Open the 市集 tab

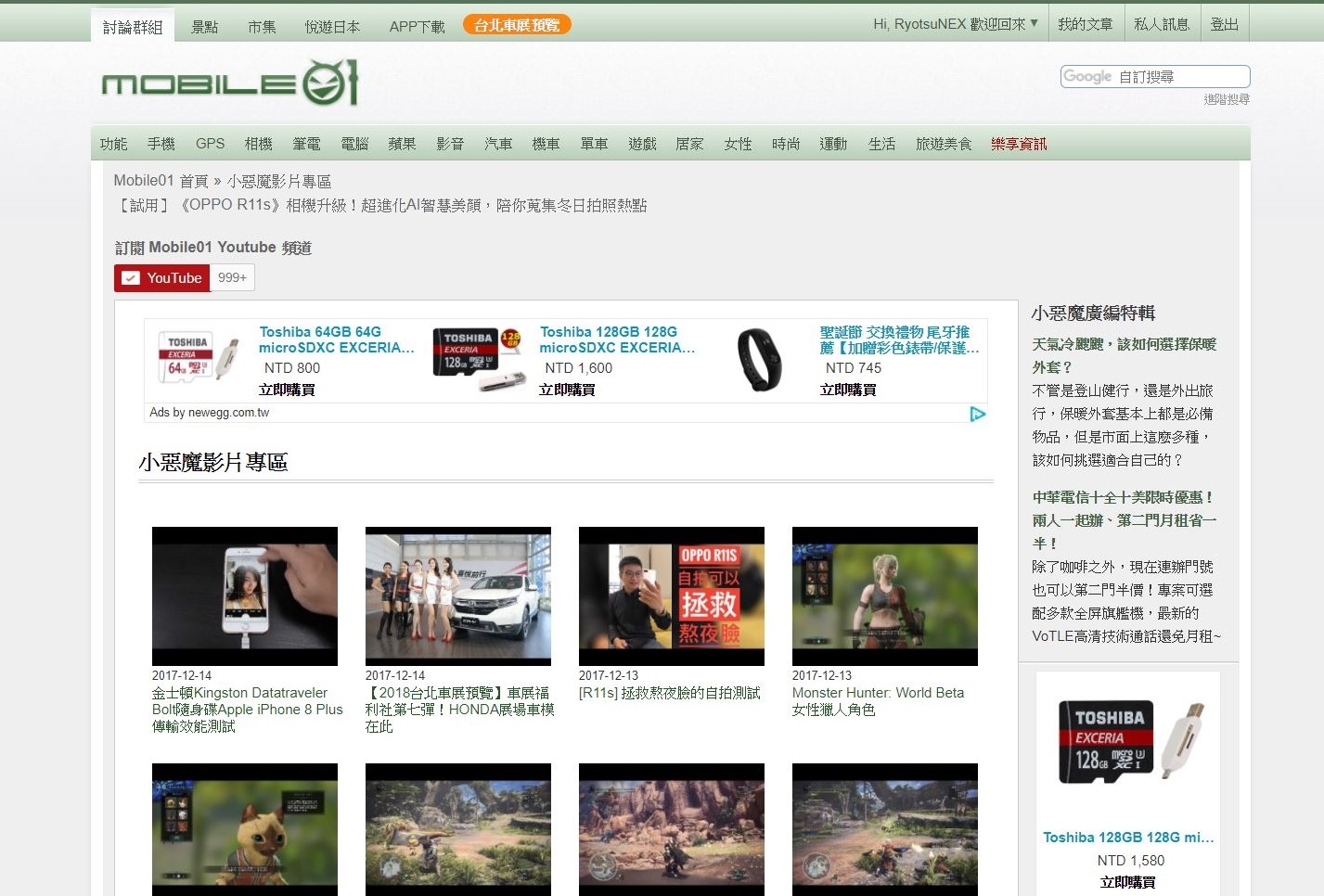point(262,27)
